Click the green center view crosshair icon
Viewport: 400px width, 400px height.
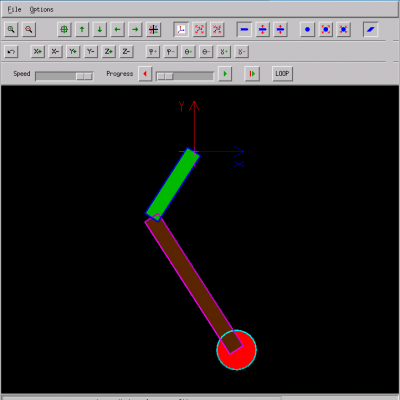(x=64, y=29)
